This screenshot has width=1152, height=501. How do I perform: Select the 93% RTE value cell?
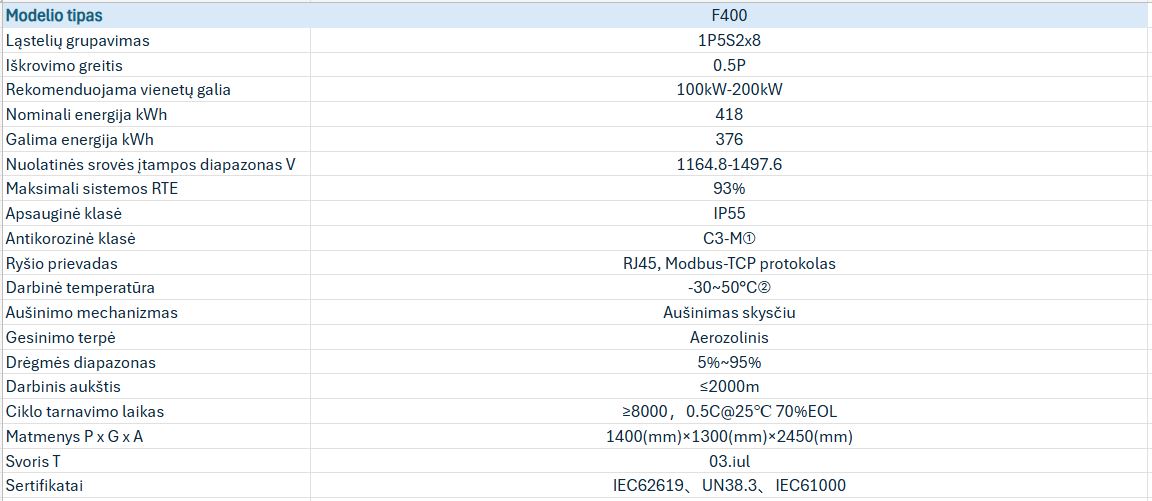729,189
